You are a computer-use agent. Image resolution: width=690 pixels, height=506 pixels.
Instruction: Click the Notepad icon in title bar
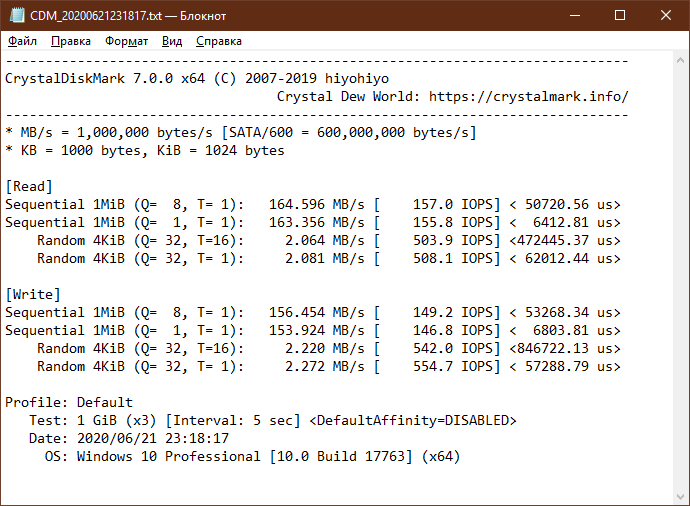point(17,15)
